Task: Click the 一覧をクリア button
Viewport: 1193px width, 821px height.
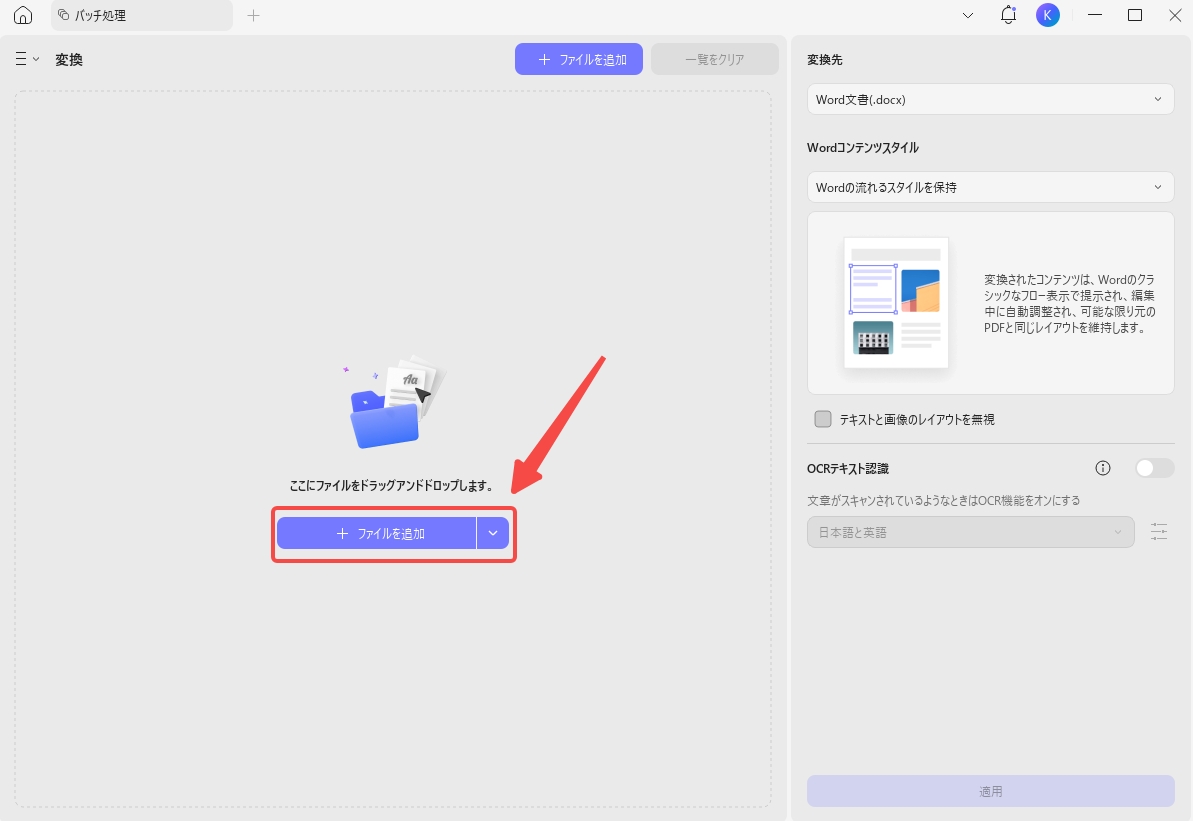Action: point(714,59)
